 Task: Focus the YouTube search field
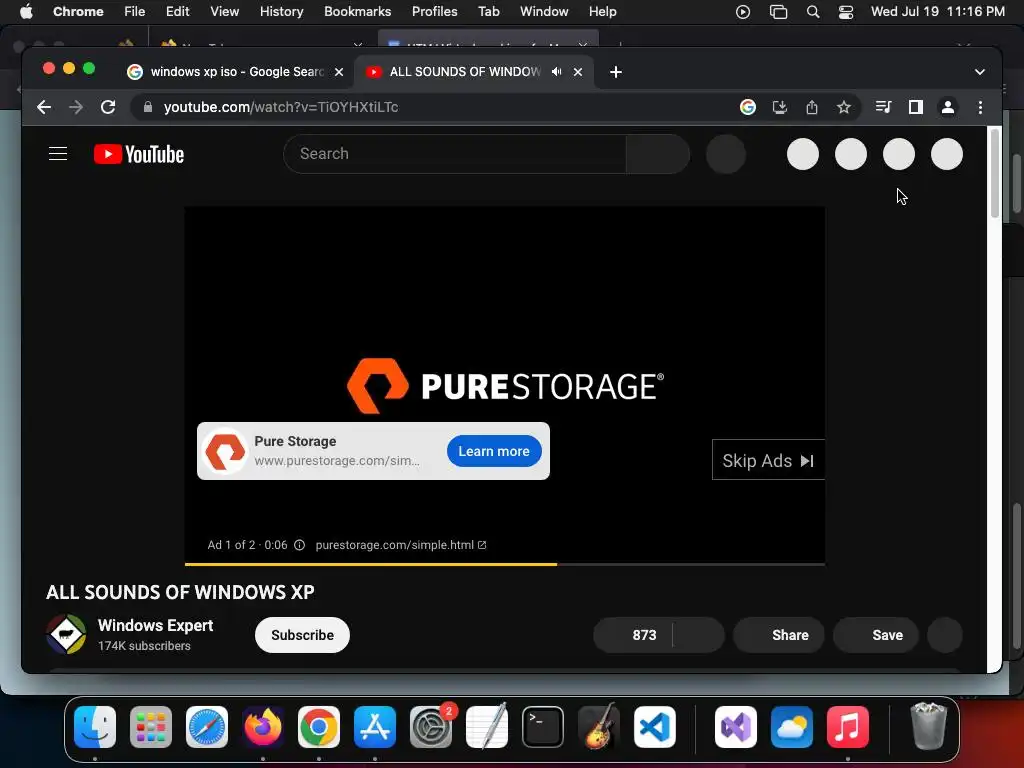point(455,154)
